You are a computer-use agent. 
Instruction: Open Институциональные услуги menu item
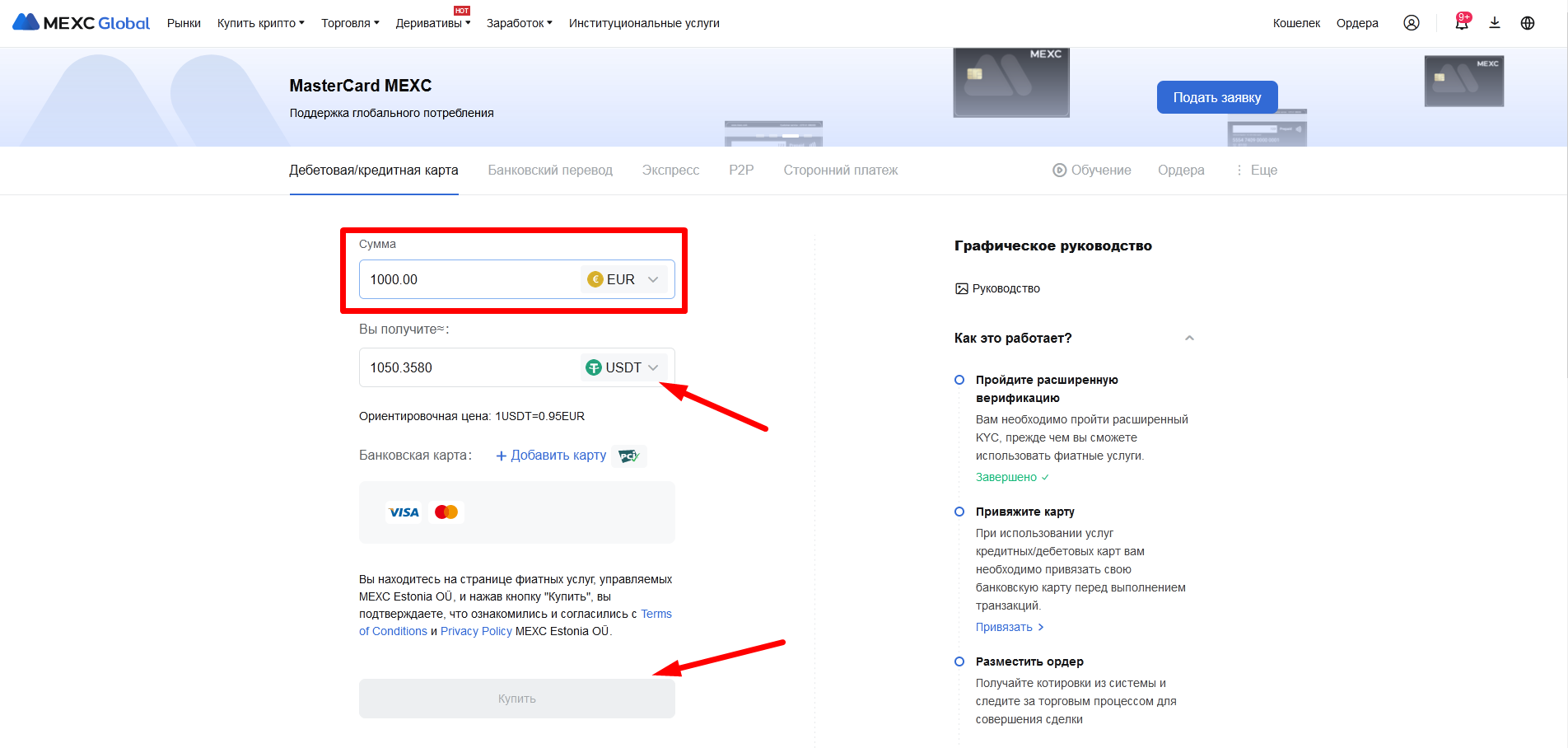point(644,23)
